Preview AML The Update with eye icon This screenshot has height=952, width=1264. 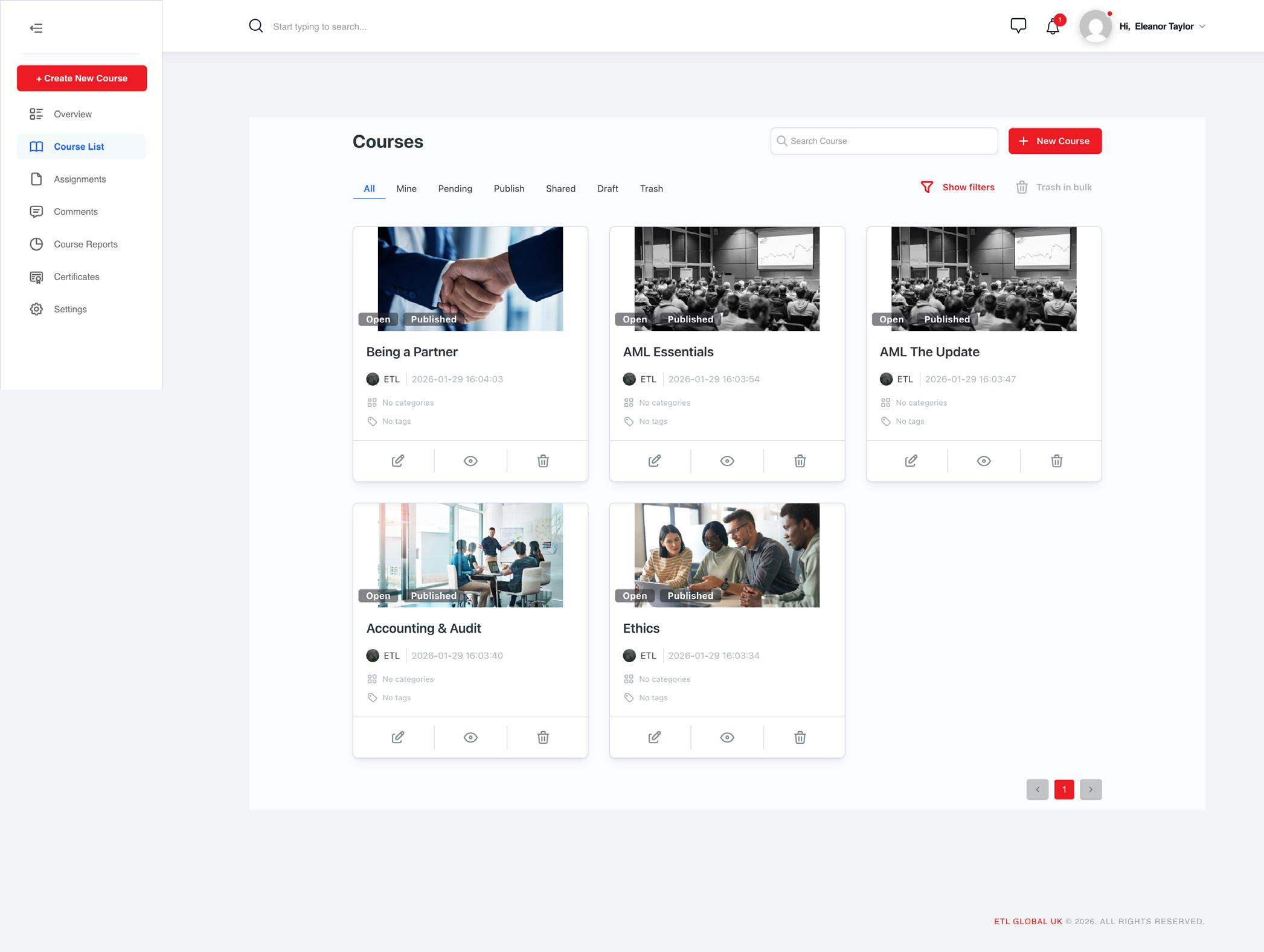point(983,461)
